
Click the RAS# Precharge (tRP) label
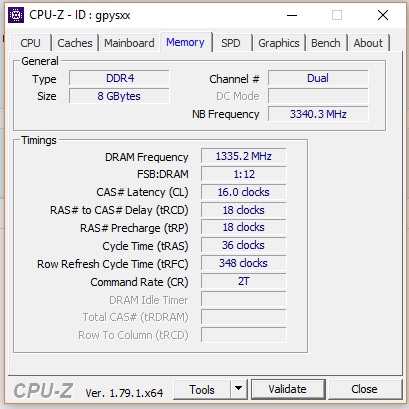click(x=134, y=228)
